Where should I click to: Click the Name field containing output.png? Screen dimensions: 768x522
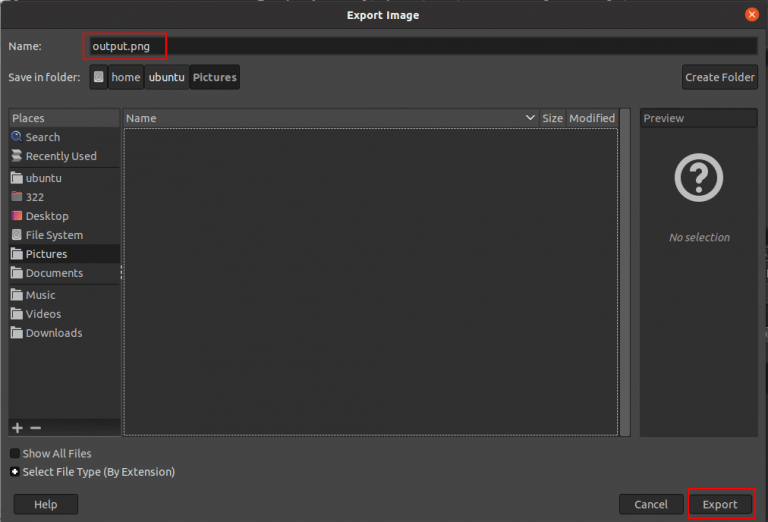[x=421, y=46]
